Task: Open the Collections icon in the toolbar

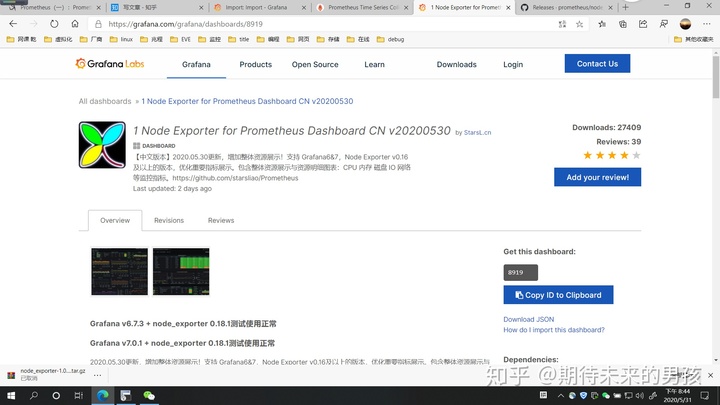Action: pos(623,24)
